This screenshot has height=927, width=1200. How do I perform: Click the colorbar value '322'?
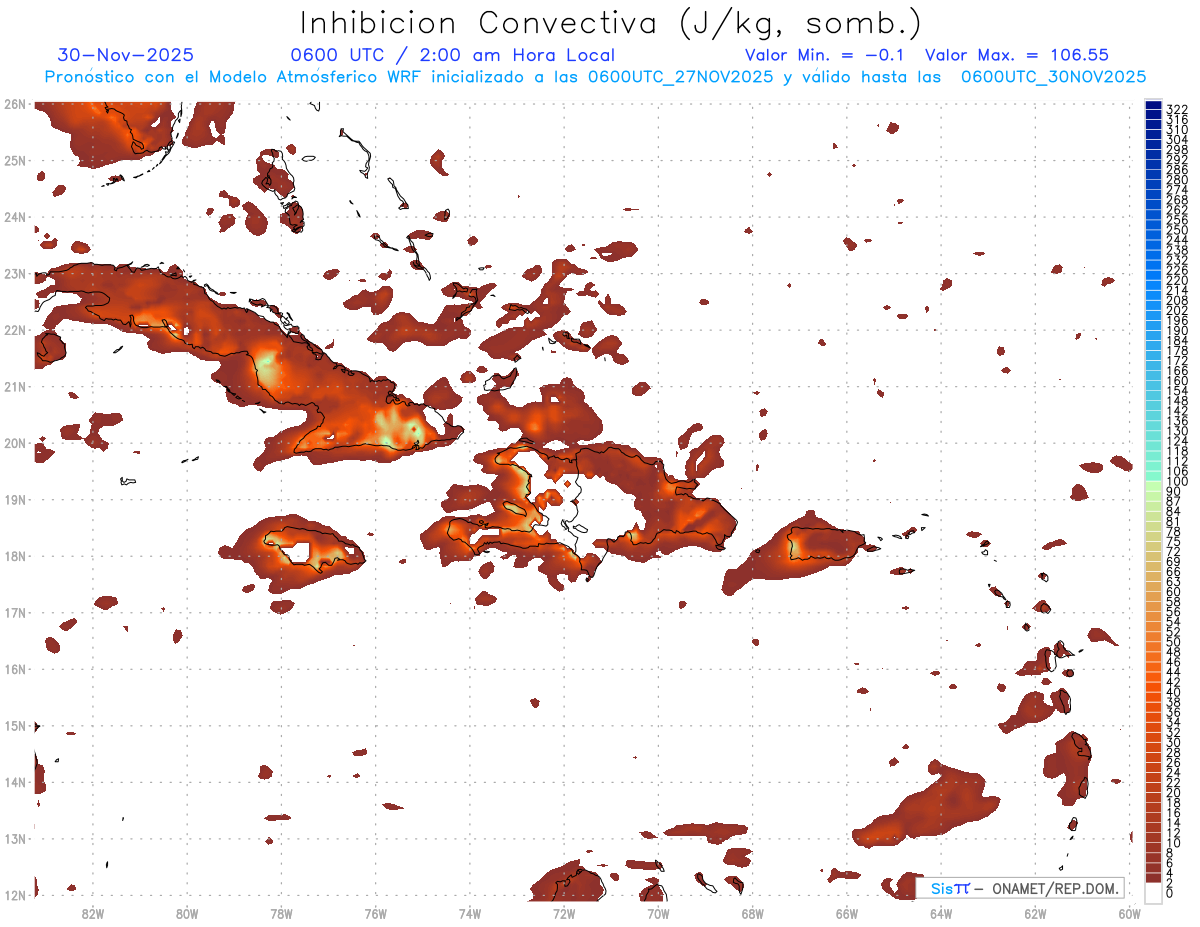[x=1177, y=109]
